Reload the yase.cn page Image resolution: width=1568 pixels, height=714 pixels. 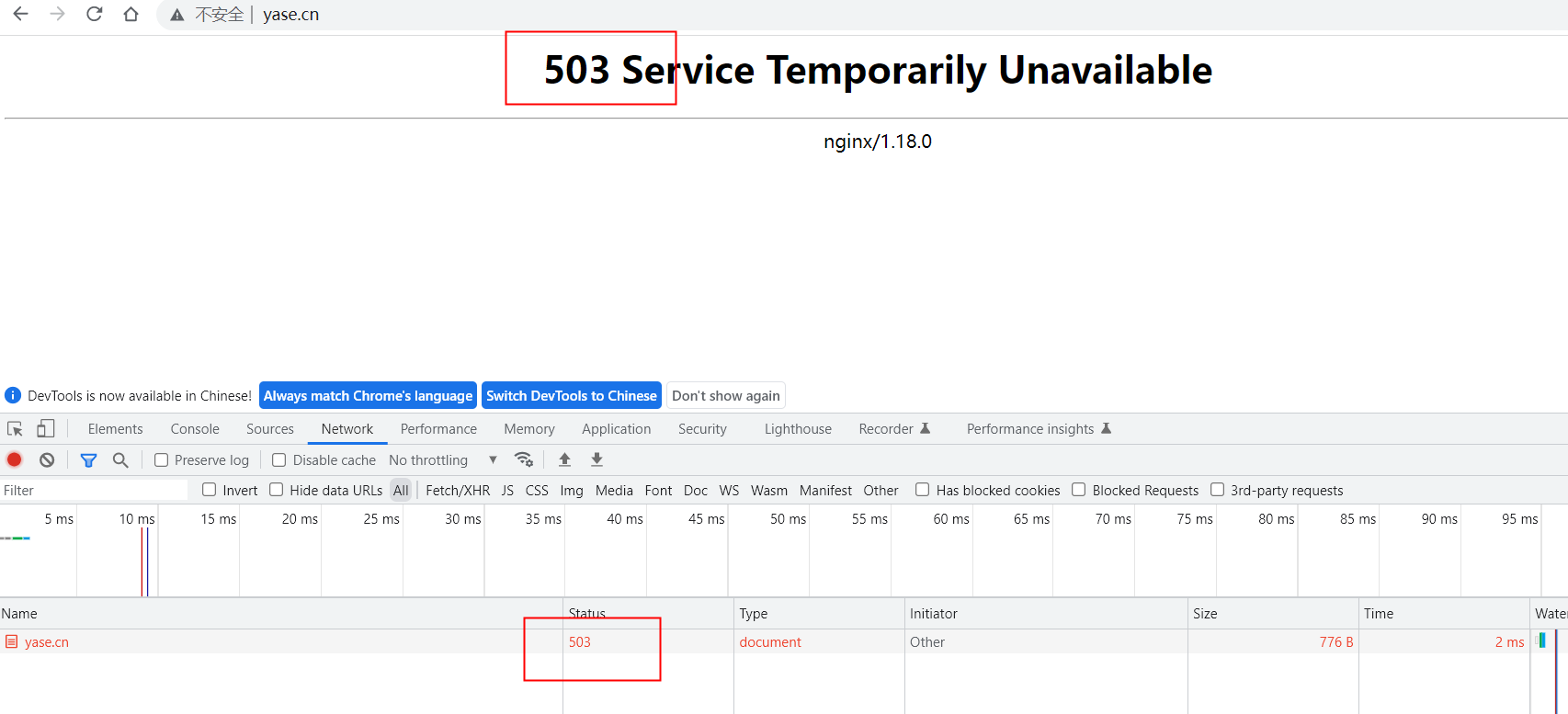tap(94, 14)
